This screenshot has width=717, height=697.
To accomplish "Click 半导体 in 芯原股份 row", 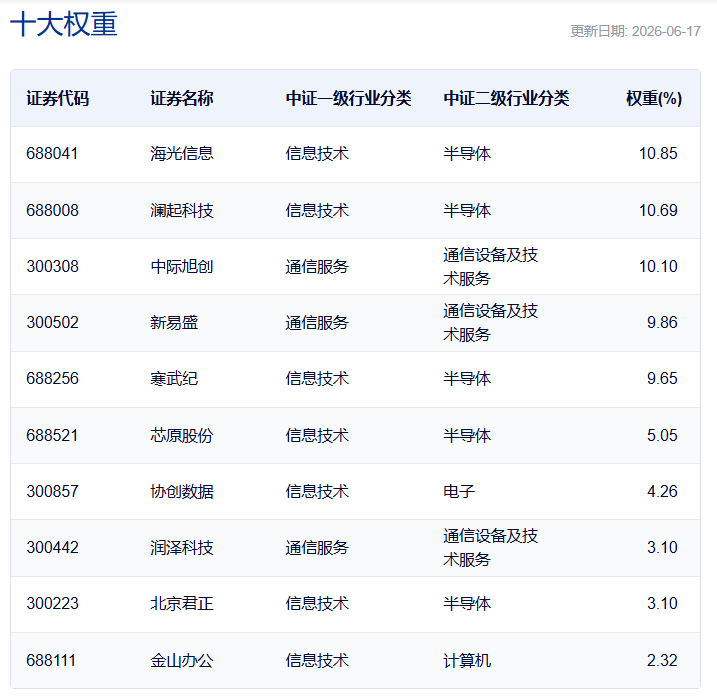I will coord(467,435).
